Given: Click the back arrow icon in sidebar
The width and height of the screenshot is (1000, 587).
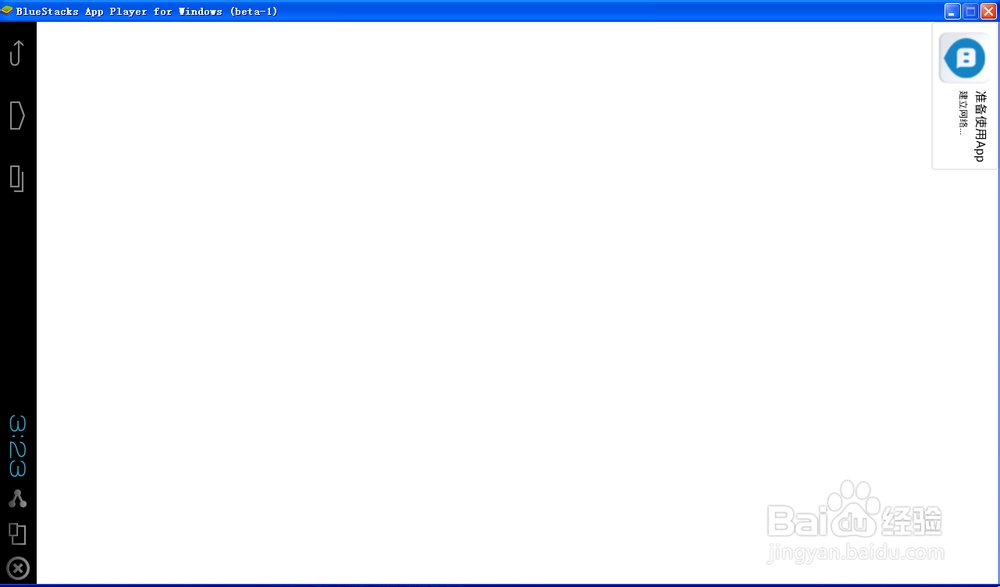Looking at the screenshot, I should coord(17,53).
